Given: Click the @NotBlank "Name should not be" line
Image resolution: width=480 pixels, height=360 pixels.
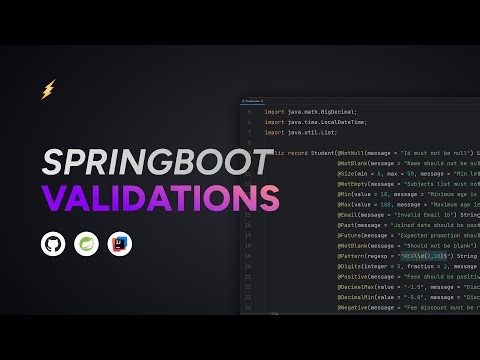Looking at the screenshot, I should 409,163.
